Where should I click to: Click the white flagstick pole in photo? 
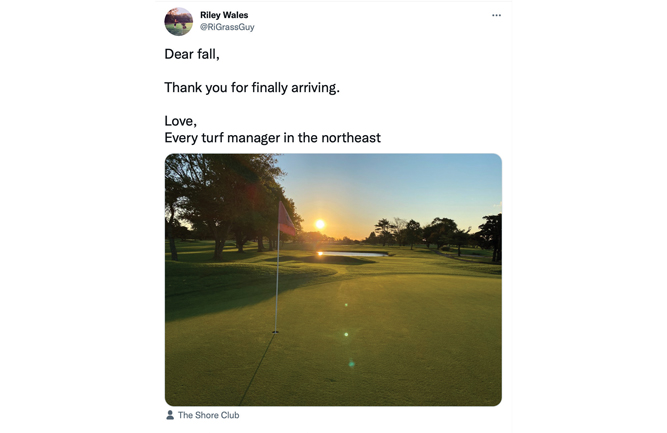pos(277,280)
